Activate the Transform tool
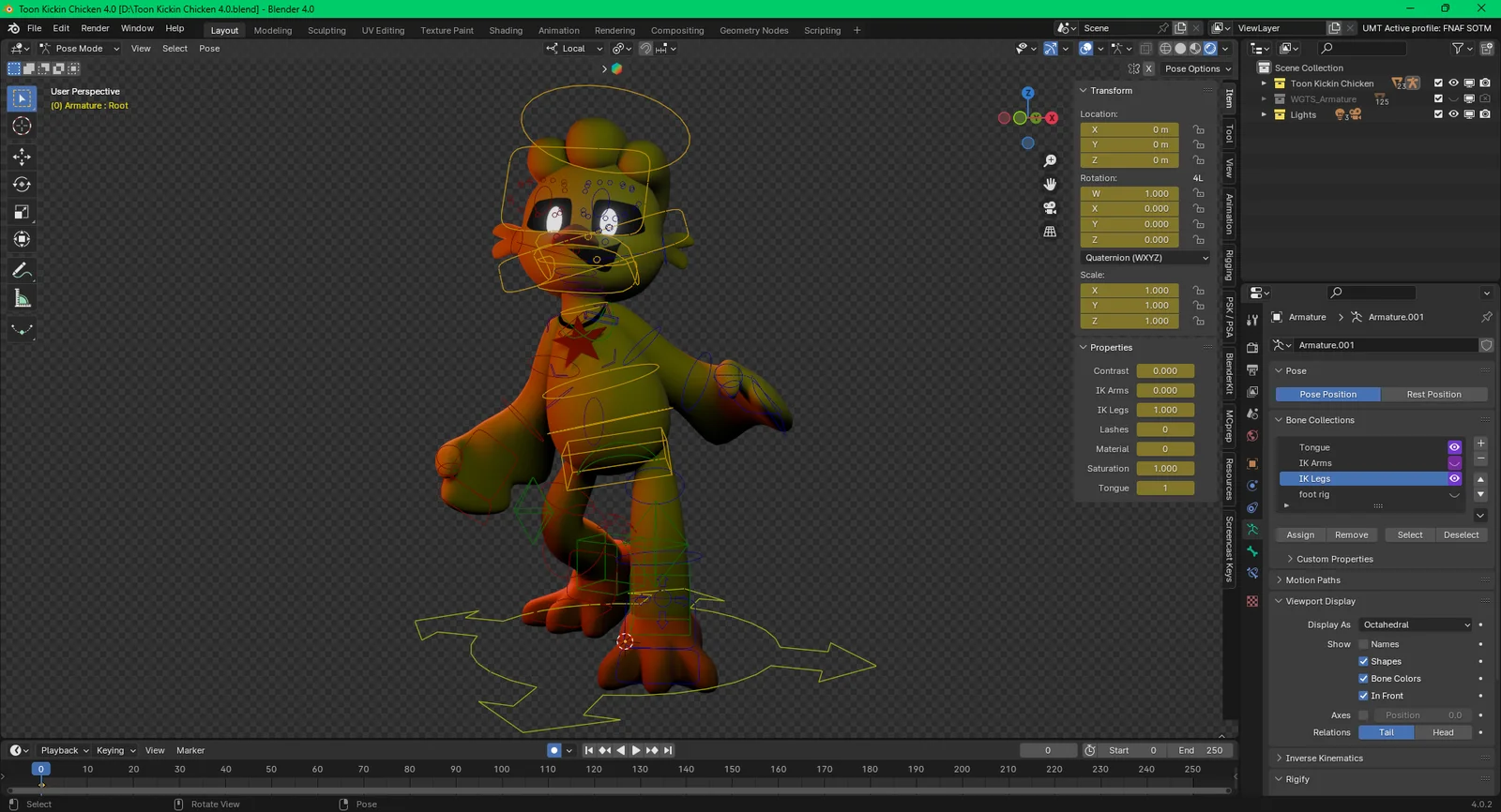This screenshot has width=1501, height=812. point(22,240)
